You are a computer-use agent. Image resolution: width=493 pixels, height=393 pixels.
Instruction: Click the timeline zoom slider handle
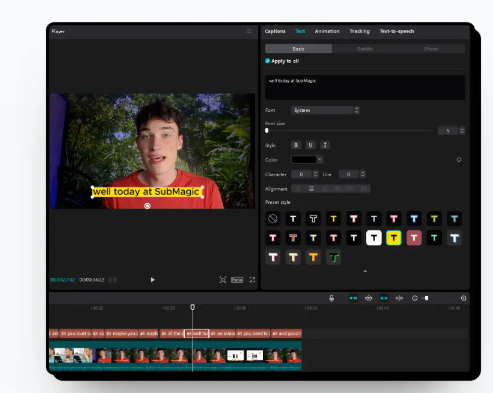pyautogui.click(x=426, y=298)
